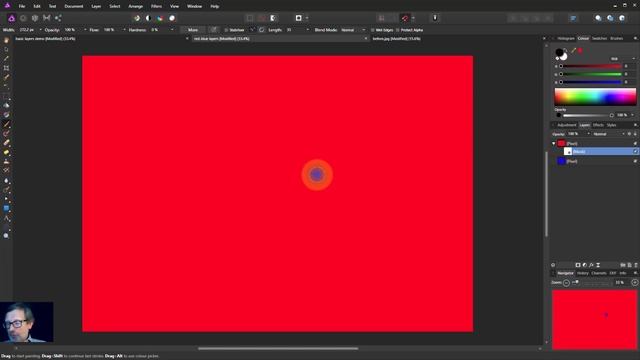
Task: Toggle visibility of the blue Pixel layer
Action: (x=635, y=161)
